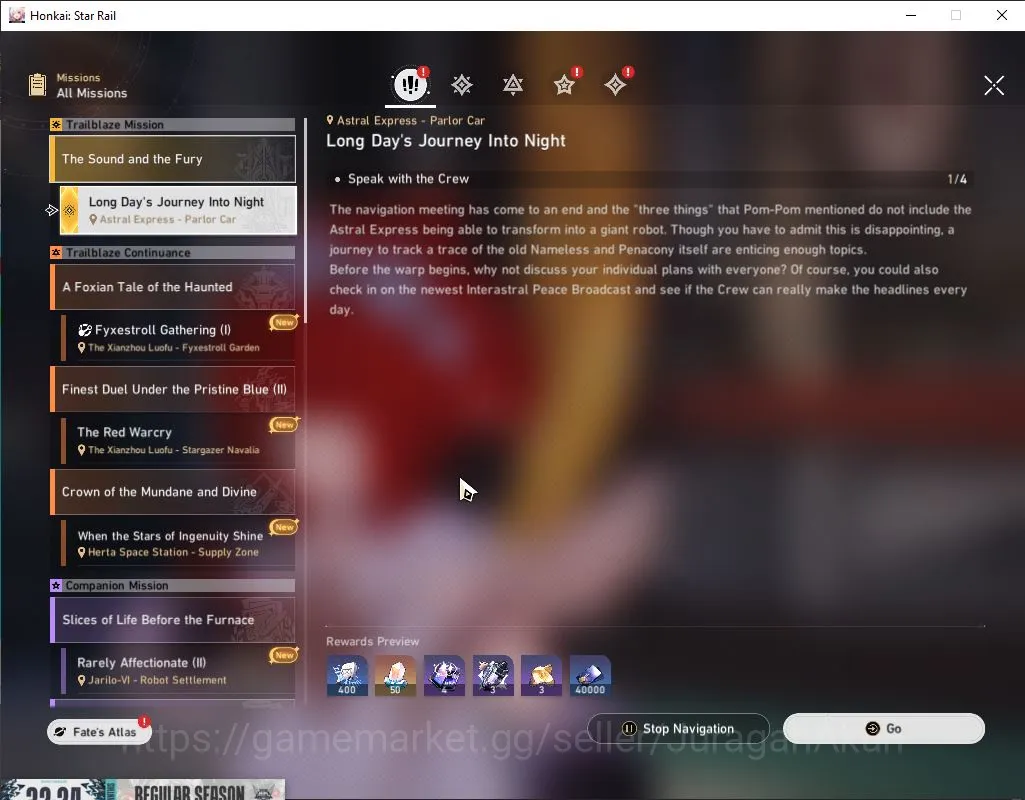1025x800 pixels.
Task: Open Fate's Atlas
Action: (x=99, y=732)
